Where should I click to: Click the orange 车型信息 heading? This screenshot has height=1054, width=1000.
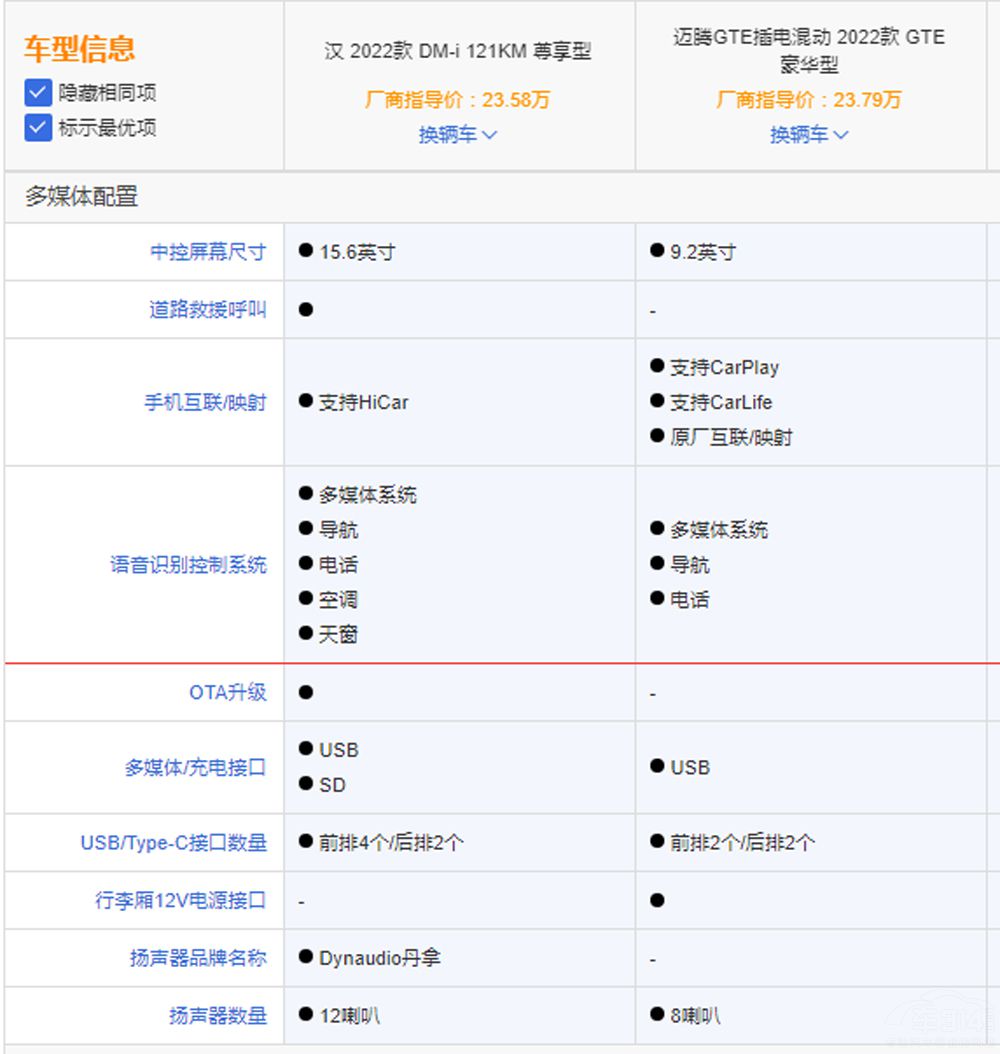click(x=80, y=49)
